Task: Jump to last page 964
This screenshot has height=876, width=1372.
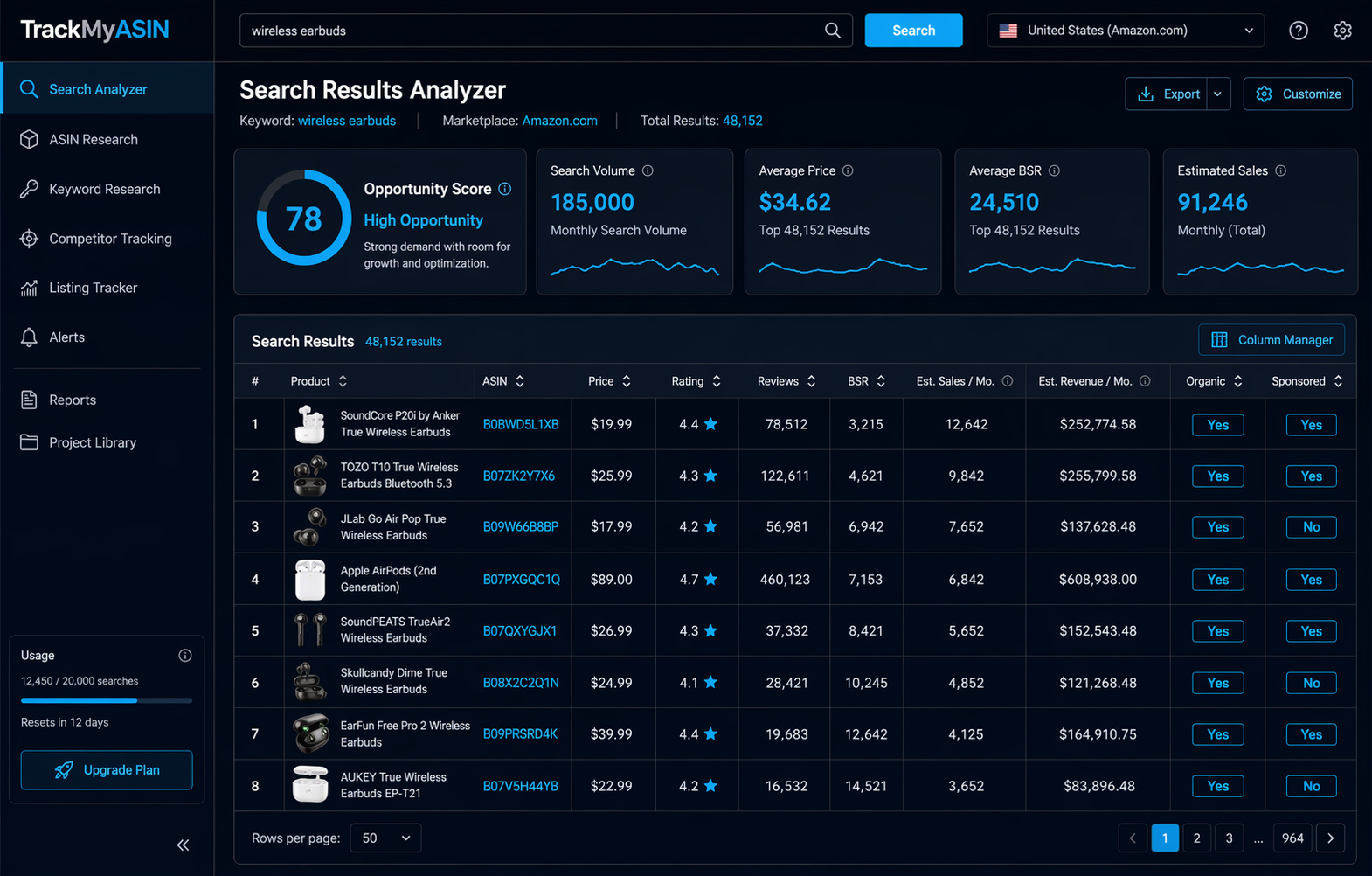Action: (1292, 838)
